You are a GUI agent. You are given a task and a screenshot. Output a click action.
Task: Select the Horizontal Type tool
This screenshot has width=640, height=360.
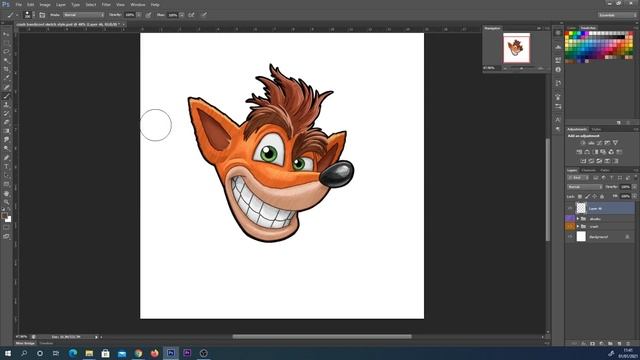[x=6, y=166]
